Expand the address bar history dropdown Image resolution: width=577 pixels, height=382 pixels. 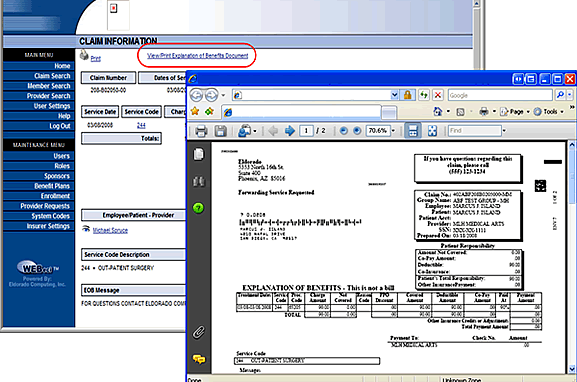click(394, 95)
